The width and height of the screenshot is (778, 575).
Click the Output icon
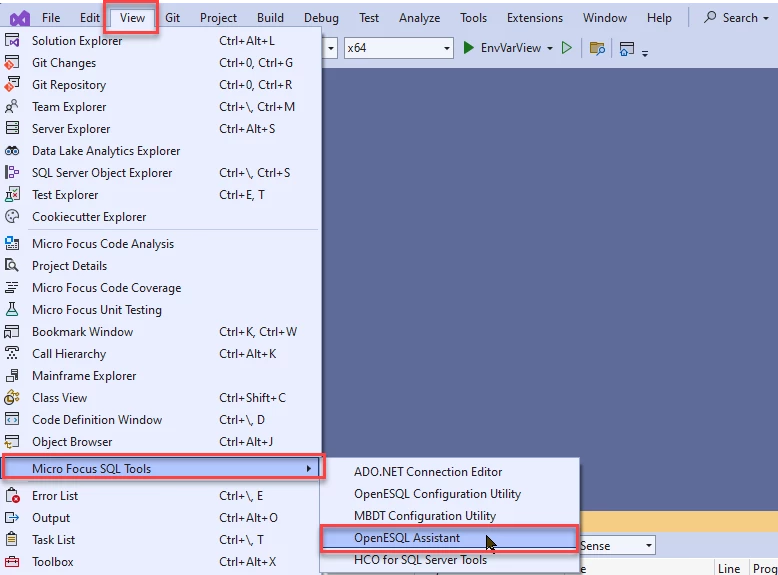coord(12,517)
